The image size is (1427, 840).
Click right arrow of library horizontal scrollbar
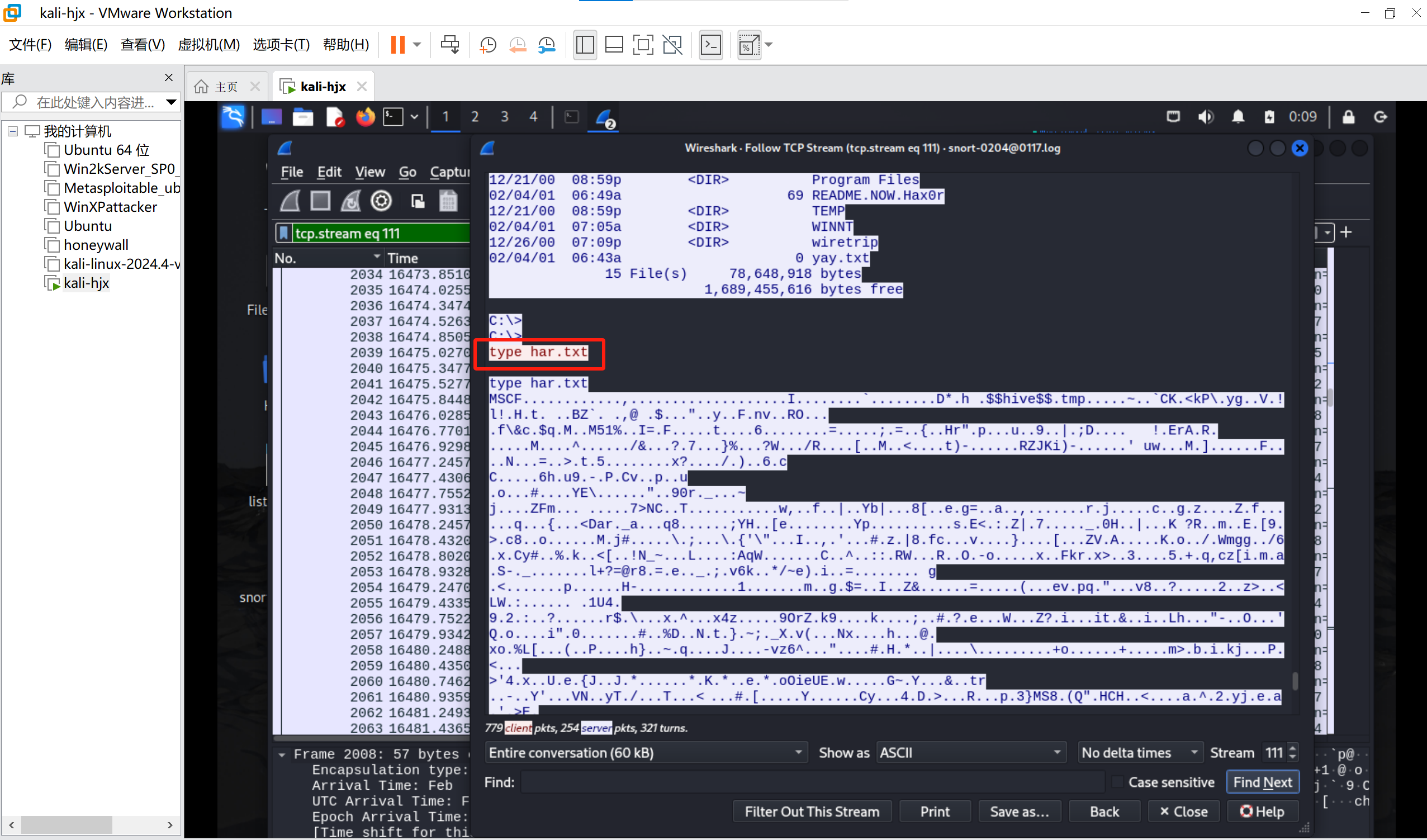(x=169, y=825)
